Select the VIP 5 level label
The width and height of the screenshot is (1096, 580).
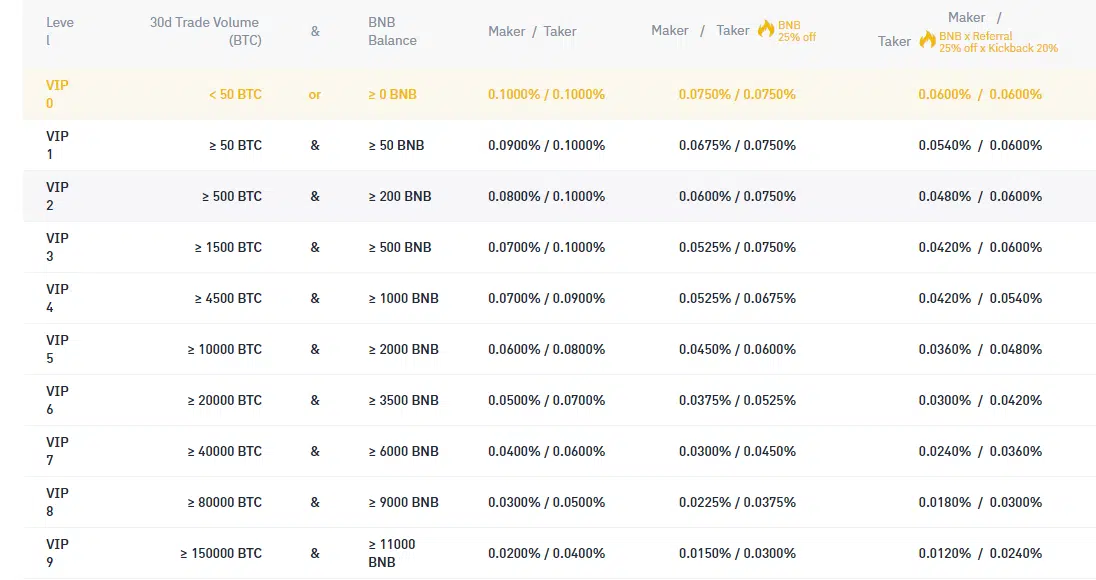coord(57,349)
